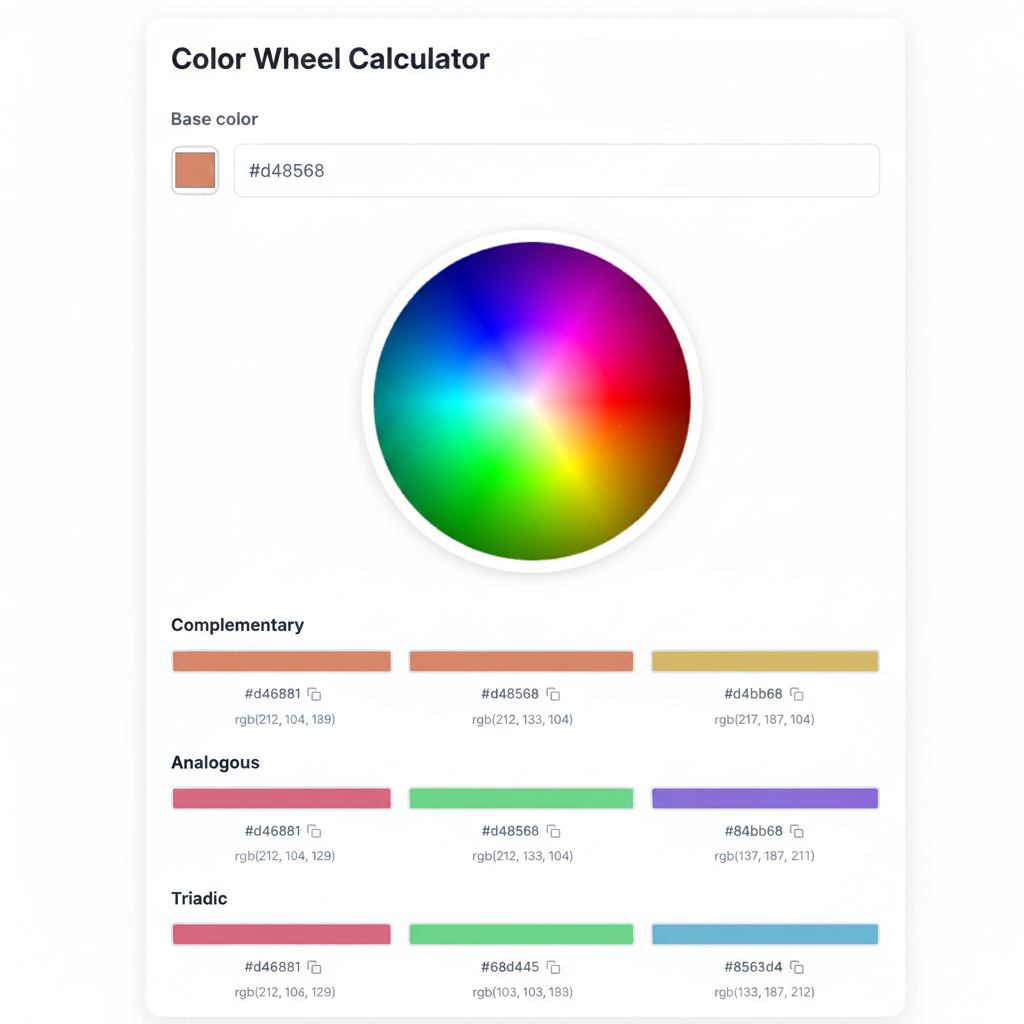This screenshot has height=1024, width=1024.
Task: Click copy icon beside #68d445
Action: pyautogui.click(x=553, y=967)
